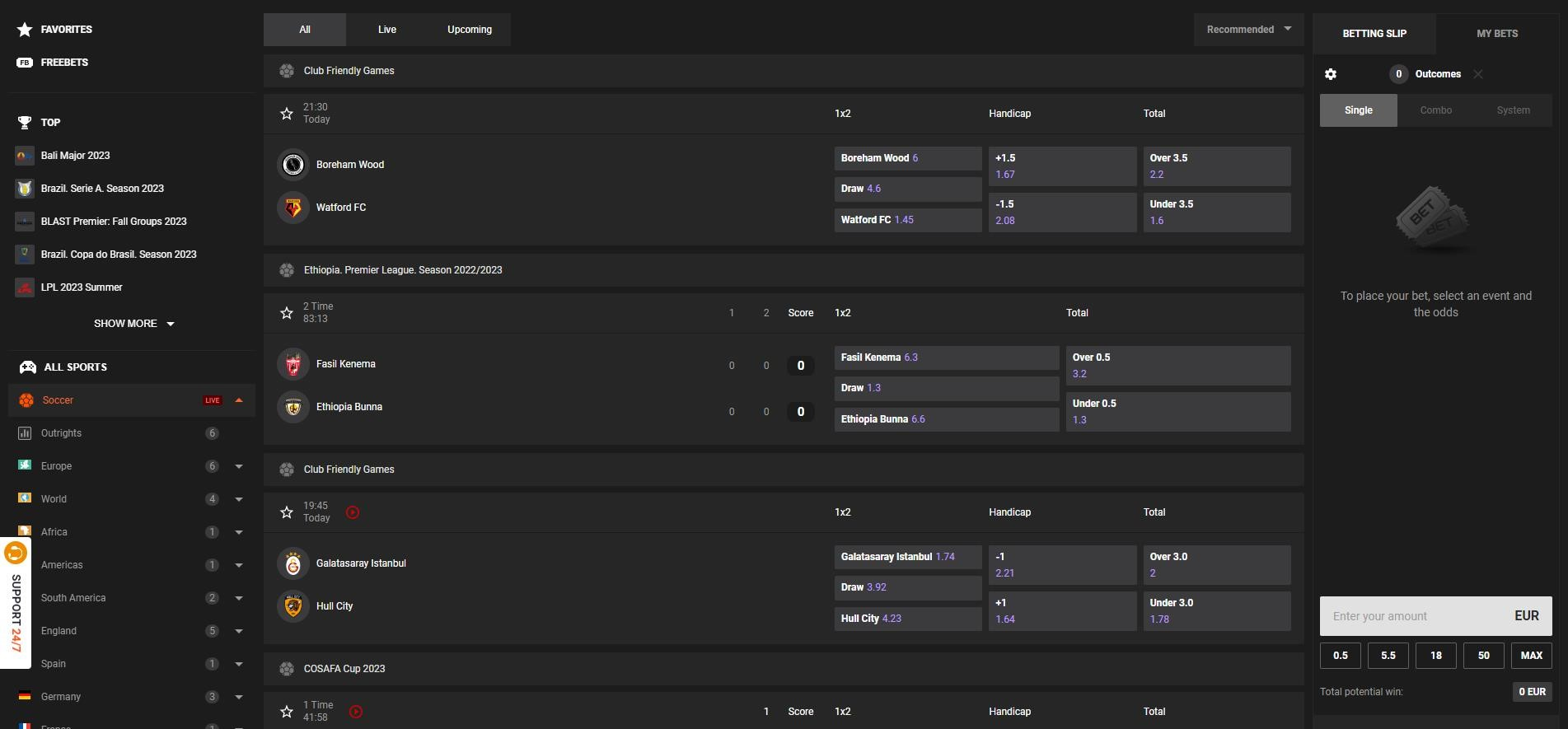Screen dimensions: 1568x729
Task: Favorite the Galatasaray vs Hull City match
Action: click(287, 512)
